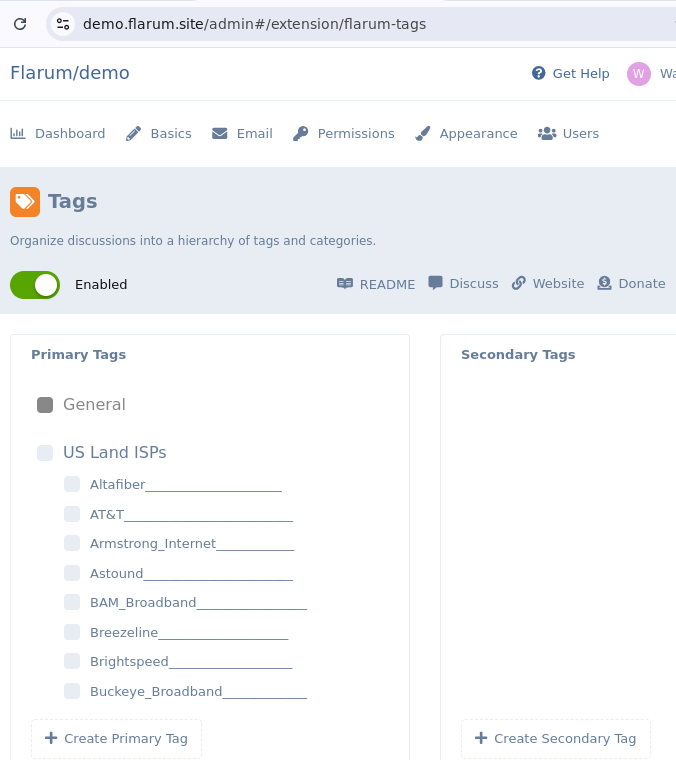Screen dimensions: 676x760
Task: Click the Astound tag swatch
Action: 72,573
